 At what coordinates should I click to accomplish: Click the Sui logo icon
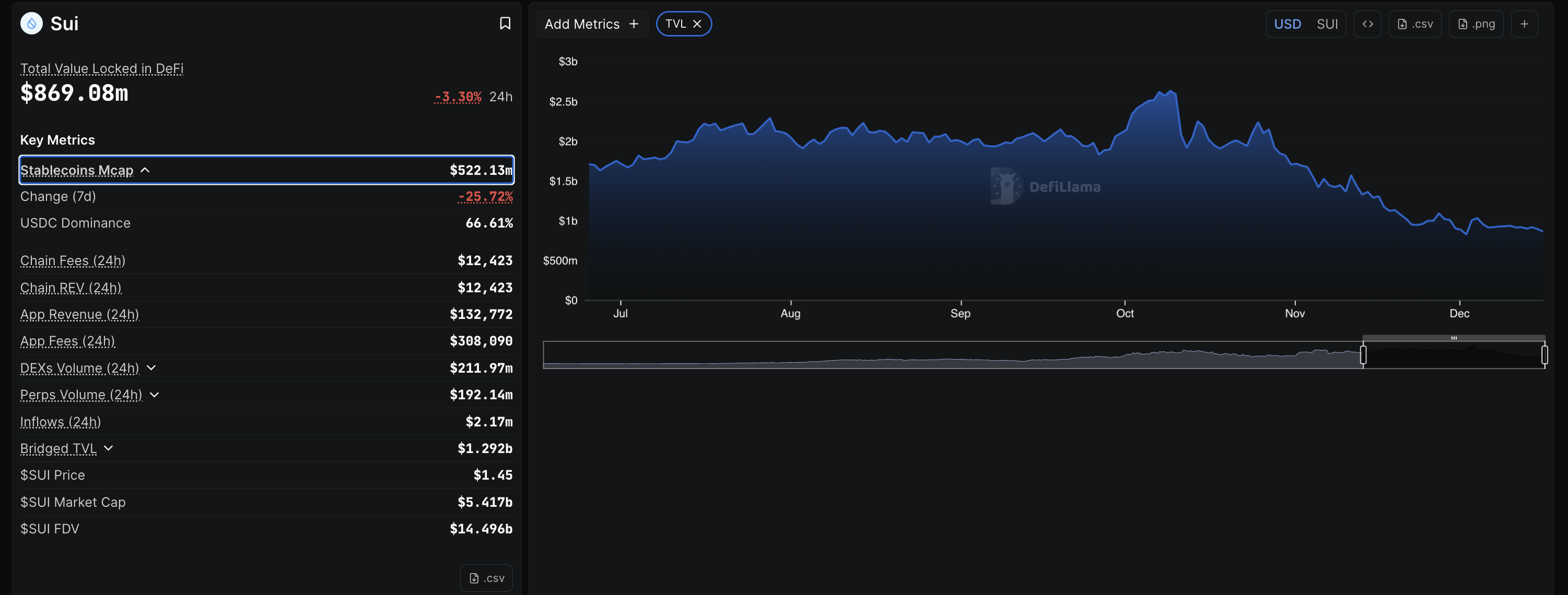click(x=31, y=23)
